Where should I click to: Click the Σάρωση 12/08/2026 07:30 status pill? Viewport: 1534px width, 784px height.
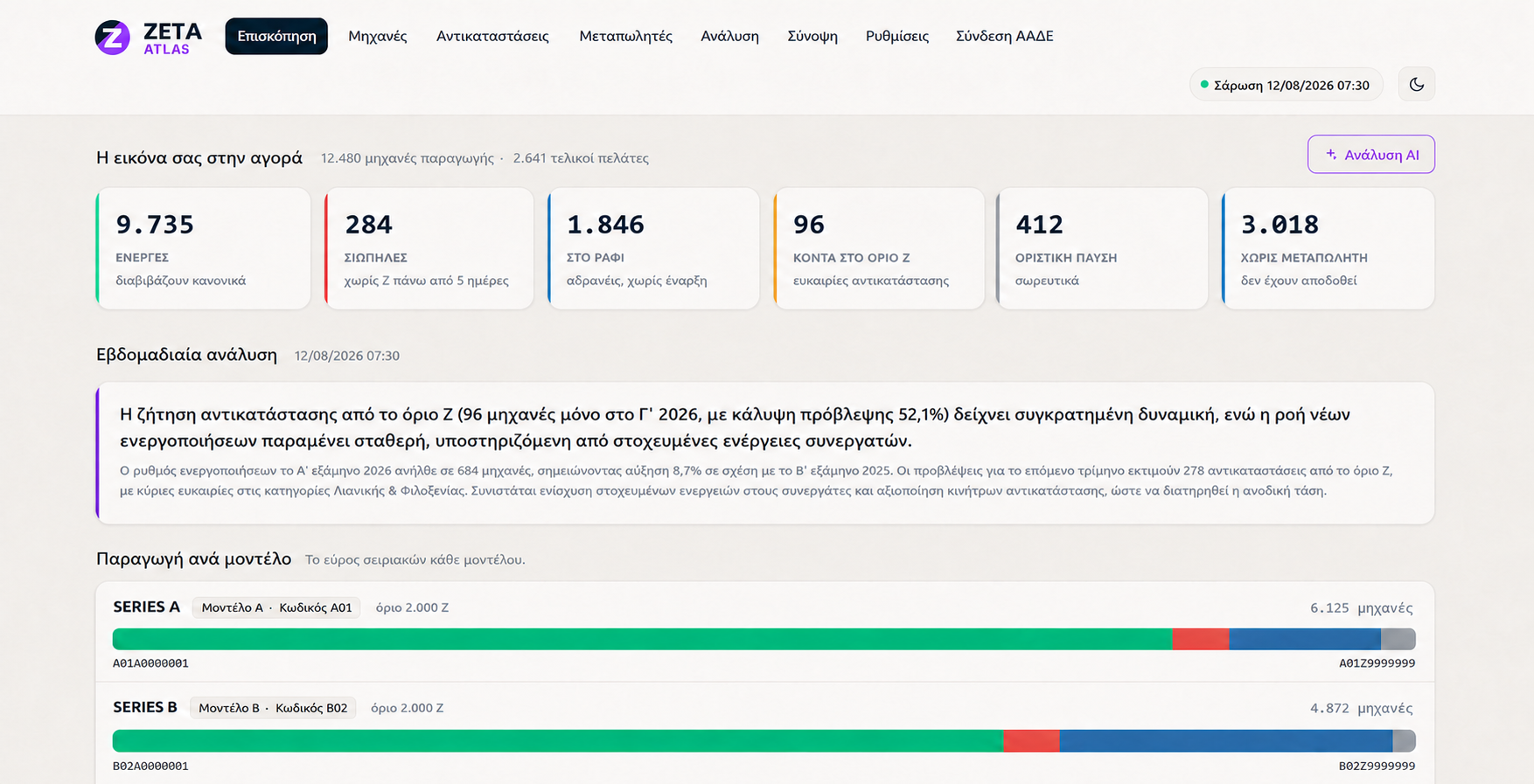point(1286,85)
